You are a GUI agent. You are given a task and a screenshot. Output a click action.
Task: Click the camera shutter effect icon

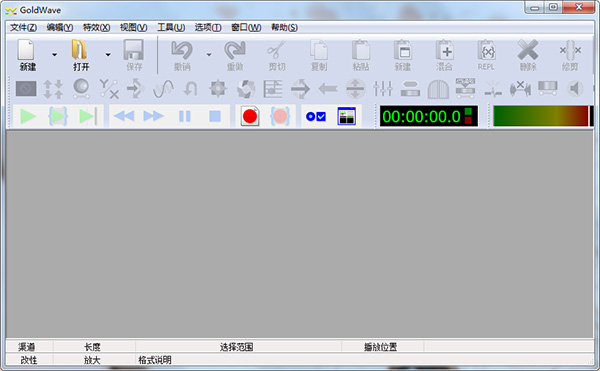(x=246, y=89)
